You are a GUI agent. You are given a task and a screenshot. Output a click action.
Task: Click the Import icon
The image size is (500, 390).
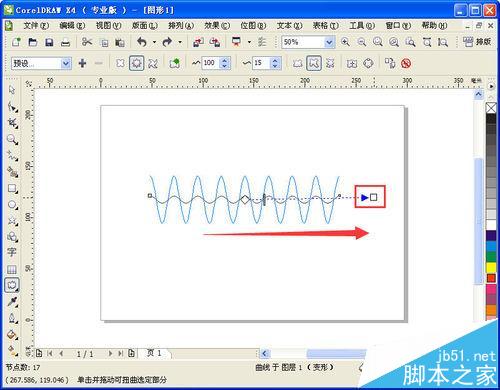pos(198,42)
